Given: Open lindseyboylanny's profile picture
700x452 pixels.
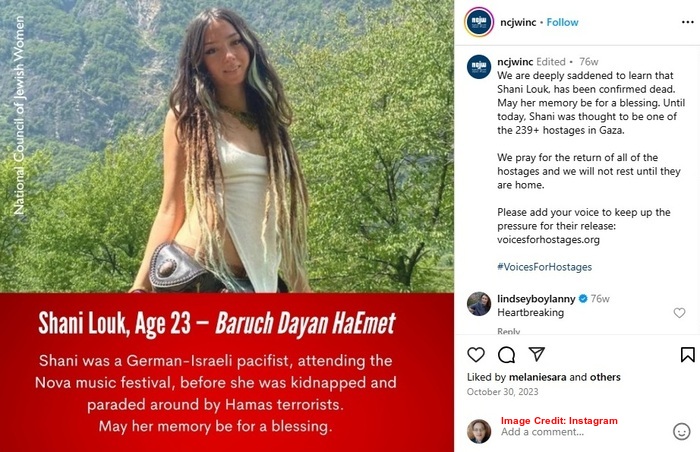Looking at the screenshot, I should (479, 304).
